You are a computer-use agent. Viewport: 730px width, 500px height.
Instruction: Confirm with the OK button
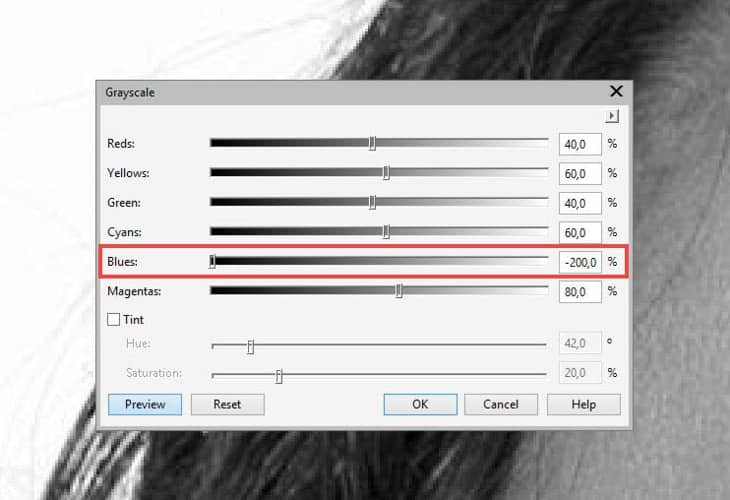pos(420,405)
